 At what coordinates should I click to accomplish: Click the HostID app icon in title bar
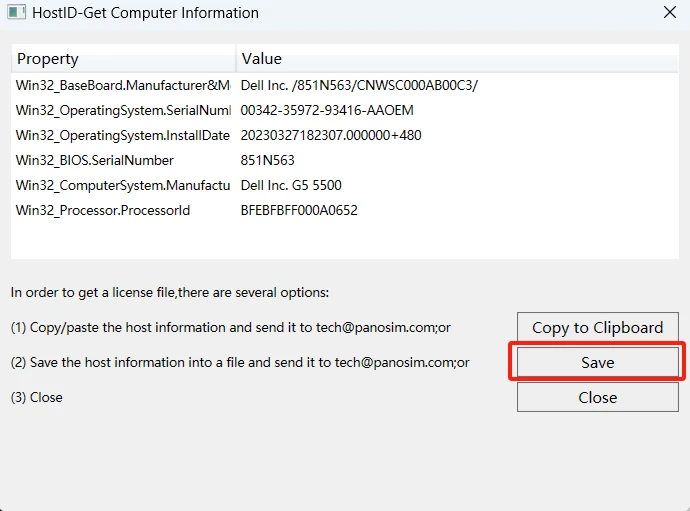point(17,13)
